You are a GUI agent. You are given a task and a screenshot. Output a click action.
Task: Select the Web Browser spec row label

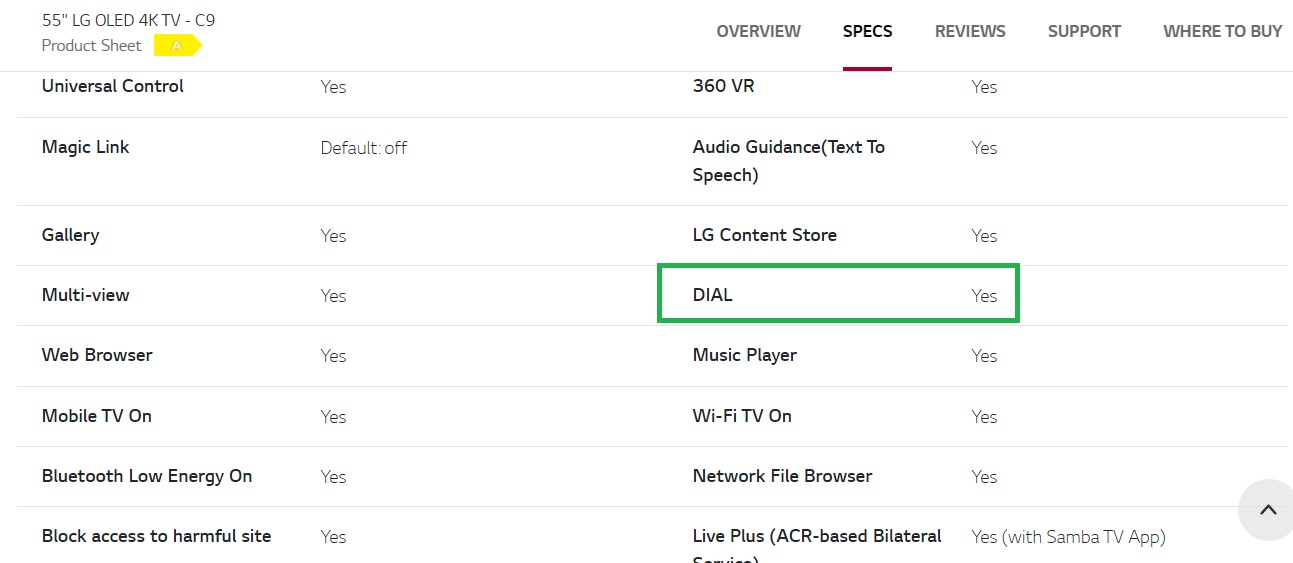[x=97, y=355]
